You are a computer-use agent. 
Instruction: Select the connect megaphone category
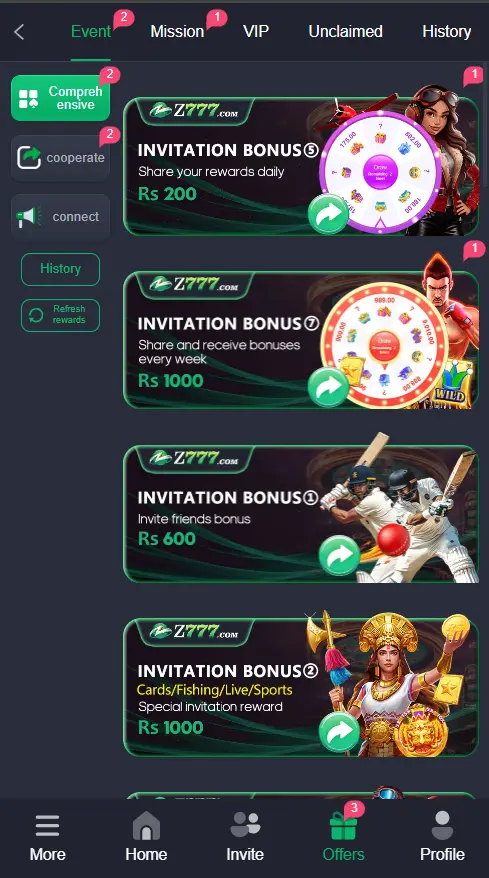60,217
